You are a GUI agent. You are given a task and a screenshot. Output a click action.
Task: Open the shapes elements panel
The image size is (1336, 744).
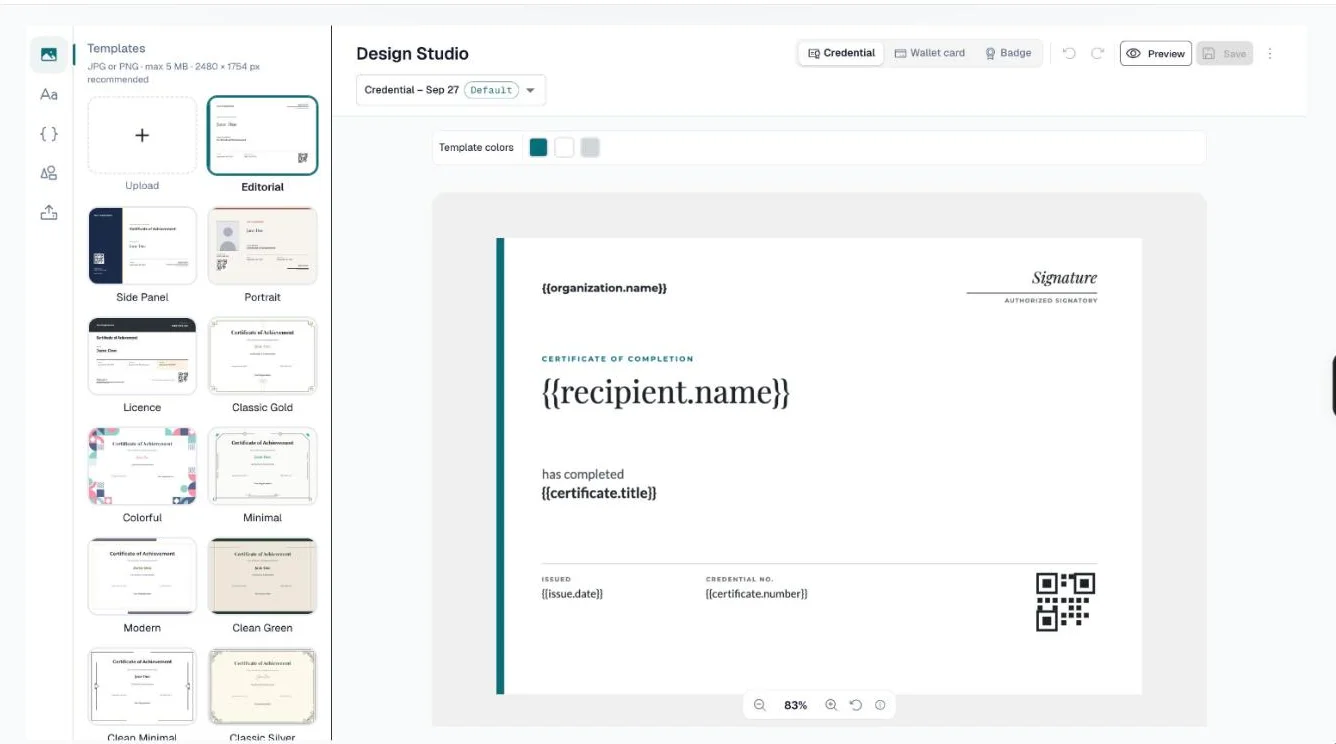[49, 173]
